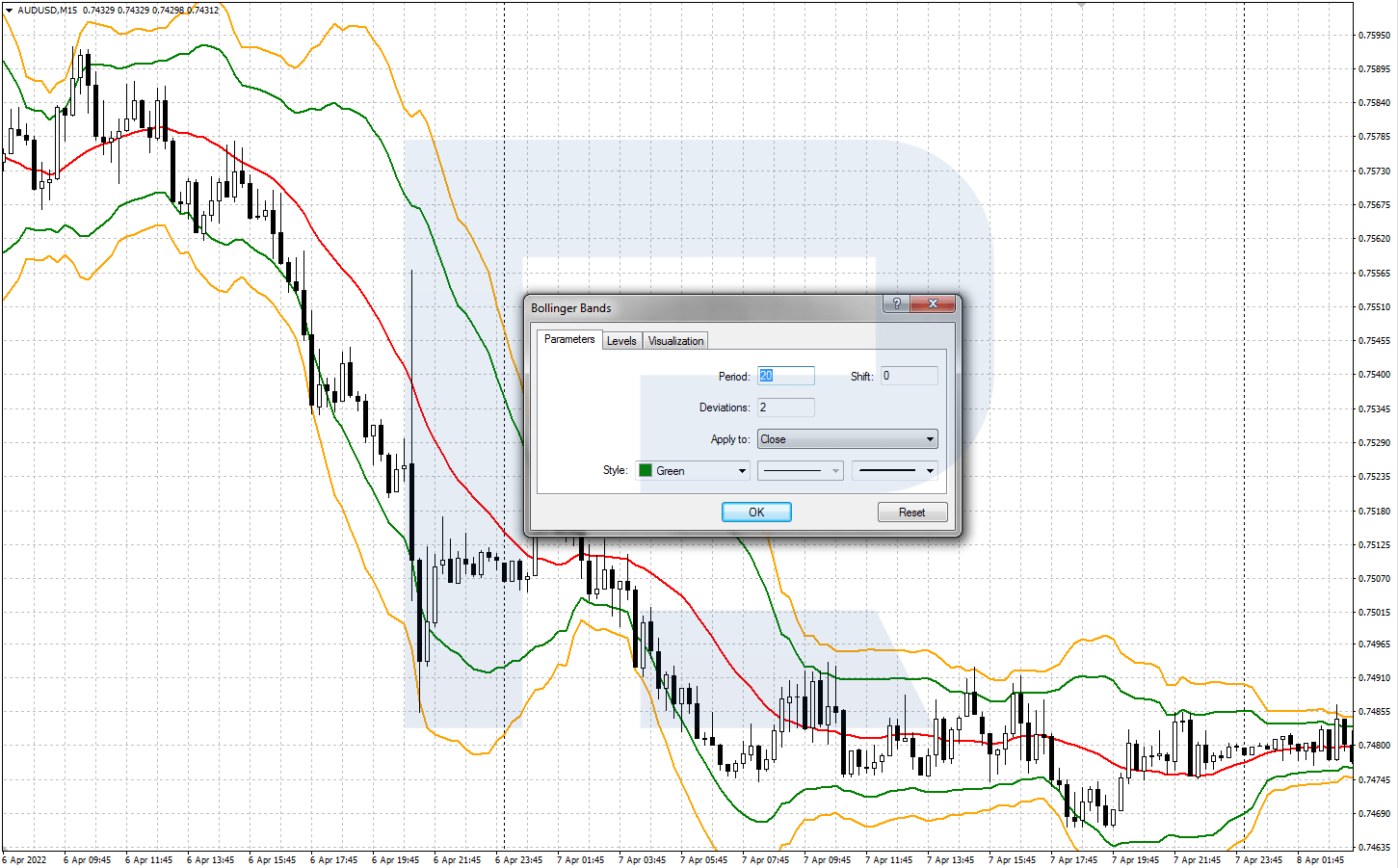Open the Style color dropdown set to Green
The image size is (1398, 868).
741,470
